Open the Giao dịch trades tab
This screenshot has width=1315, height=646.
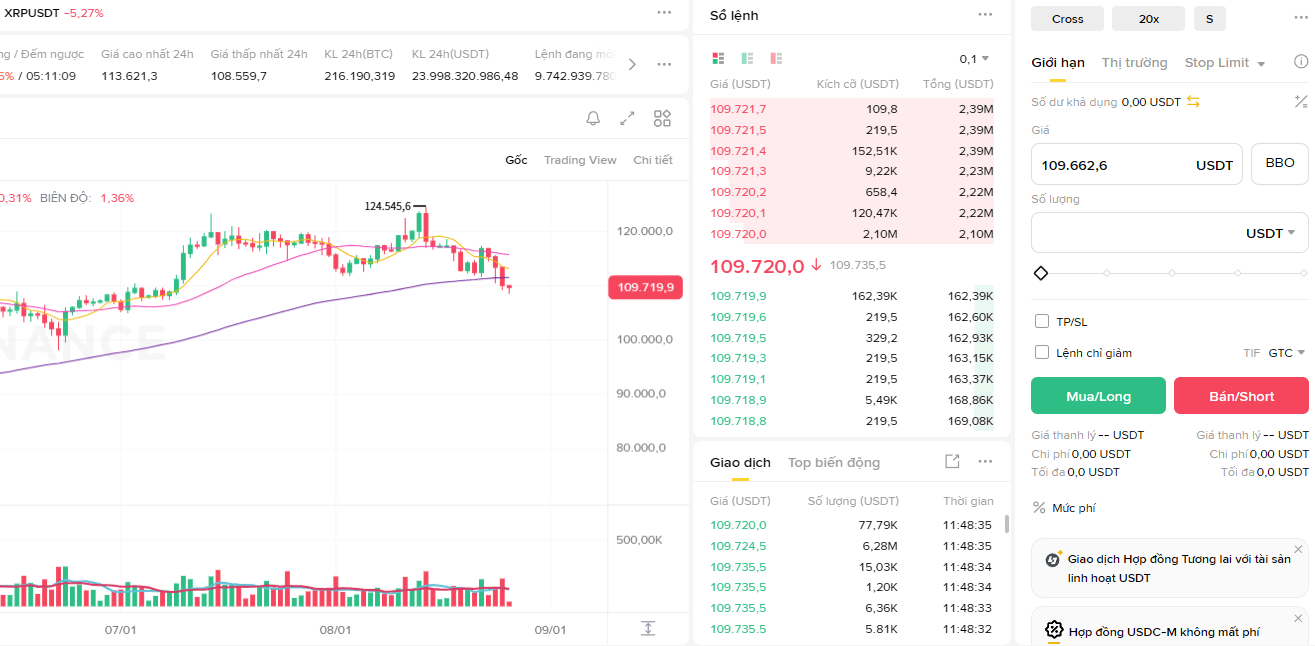[740, 462]
